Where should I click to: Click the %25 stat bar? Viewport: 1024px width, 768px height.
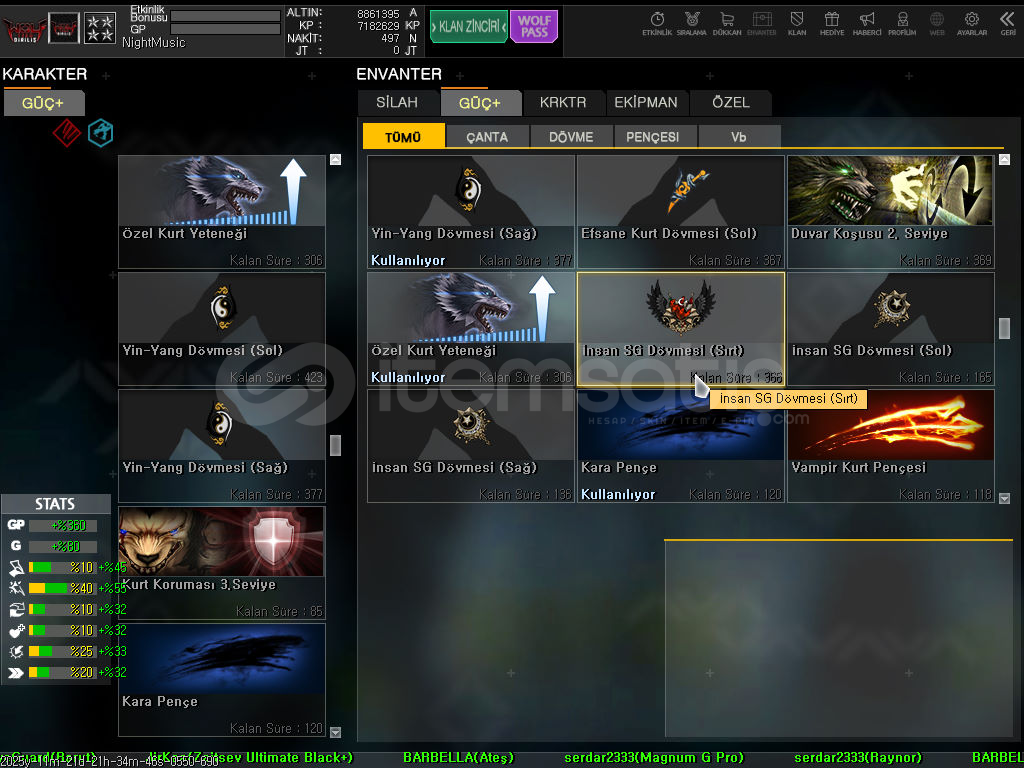[63, 651]
